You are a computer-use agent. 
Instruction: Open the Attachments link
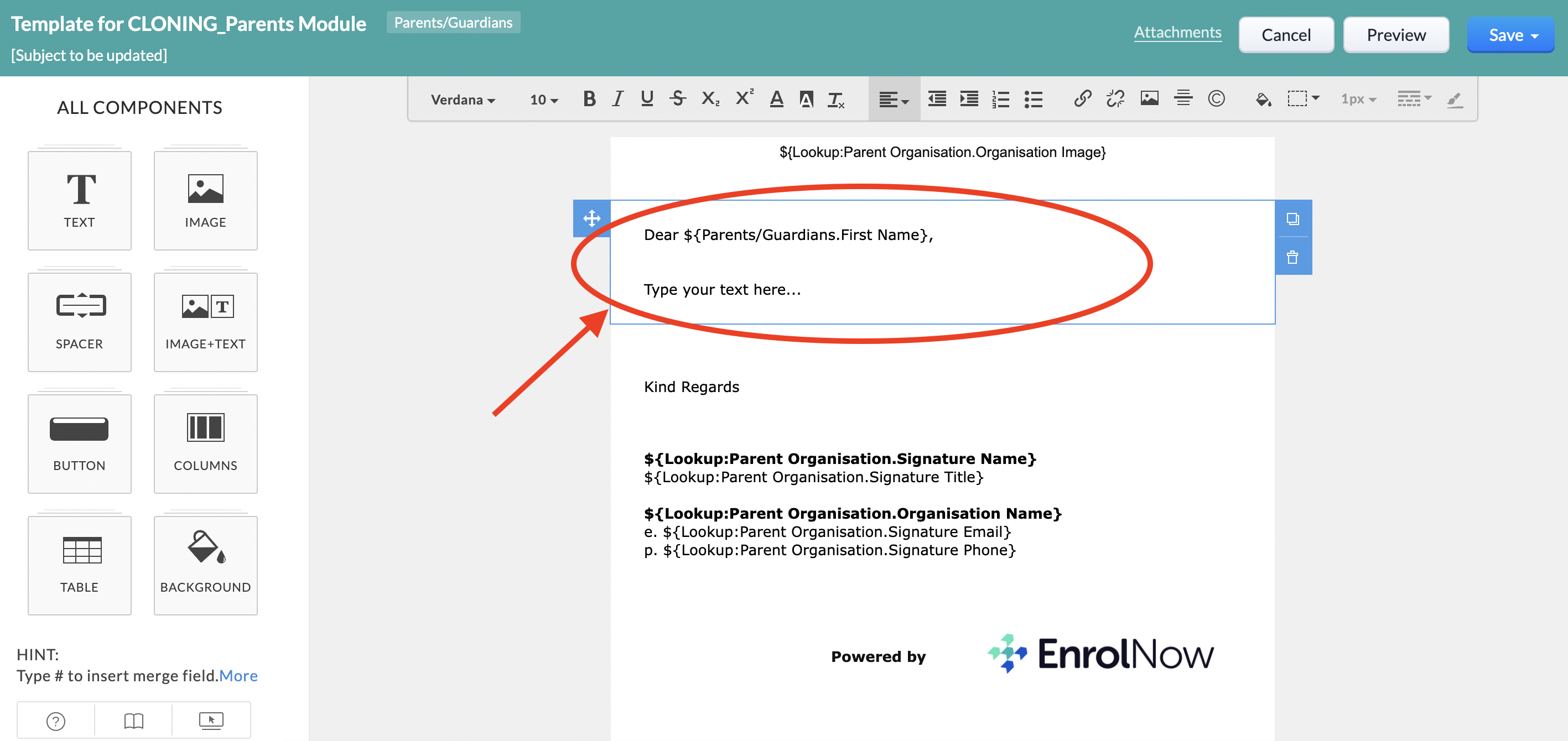(1177, 32)
